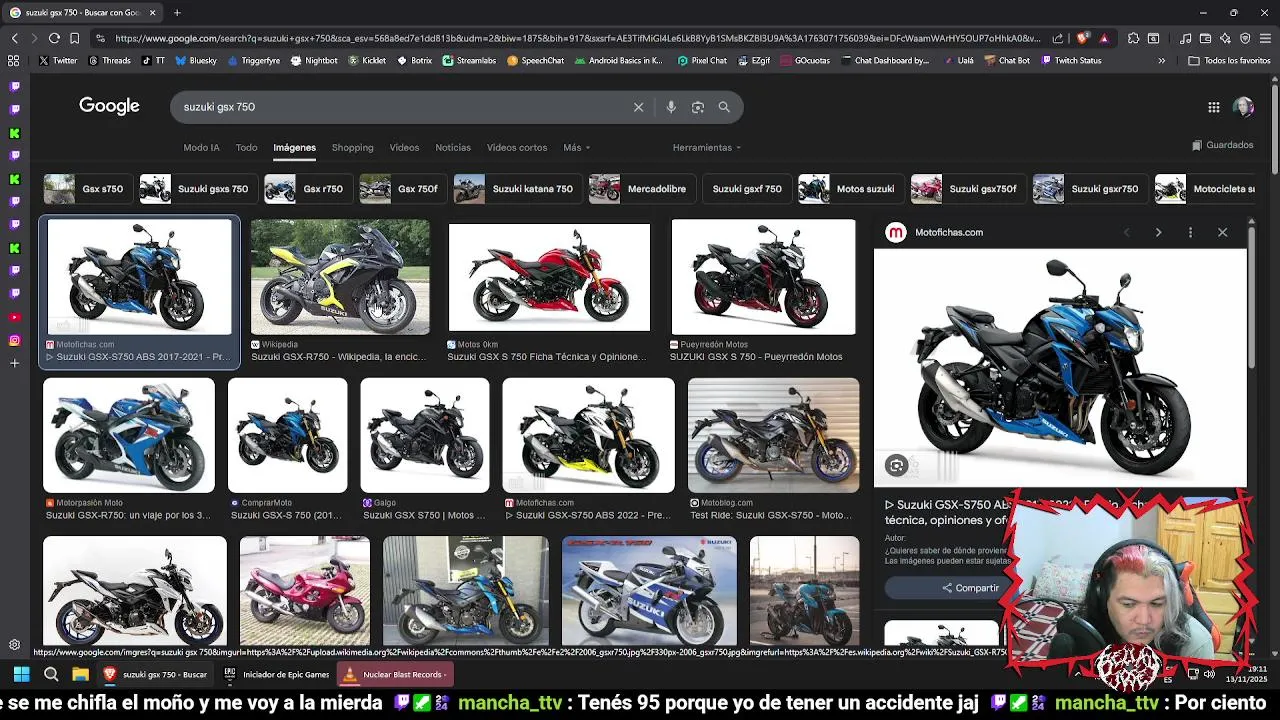Reload the page
Image resolution: width=1280 pixels, height=720 pixels.
point(54,38)
